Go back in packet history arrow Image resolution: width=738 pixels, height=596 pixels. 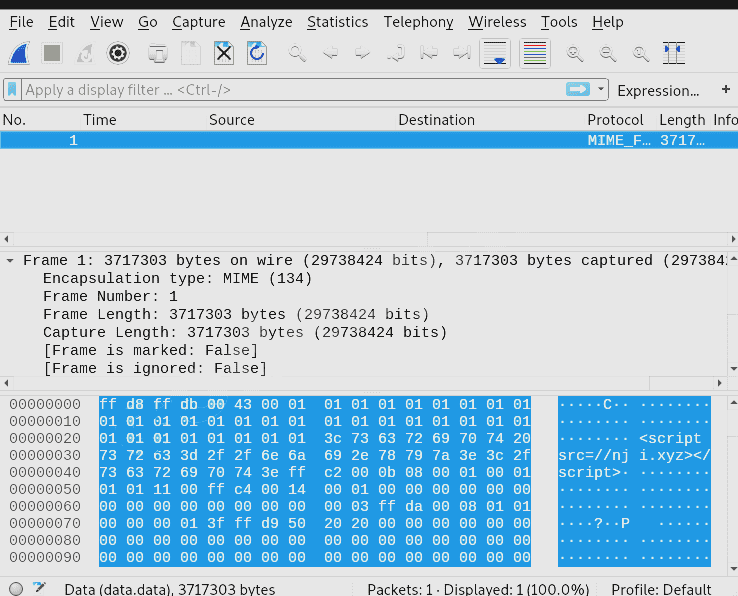click(330, 53)
